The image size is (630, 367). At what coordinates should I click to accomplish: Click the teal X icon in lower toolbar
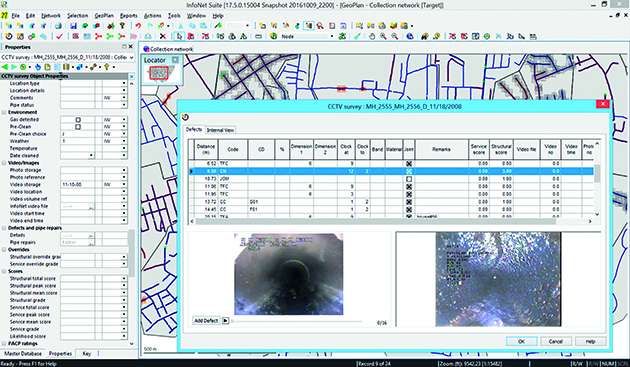tap(498, 36)
